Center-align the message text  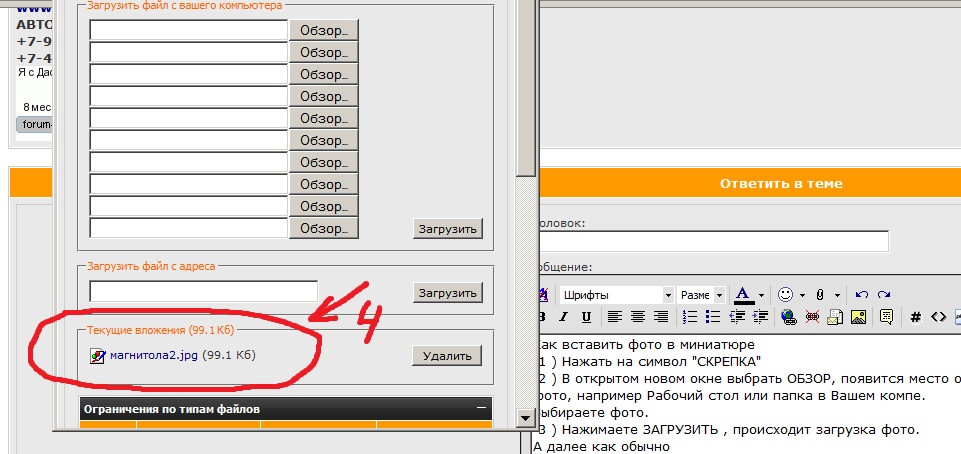tap(637, 317)
